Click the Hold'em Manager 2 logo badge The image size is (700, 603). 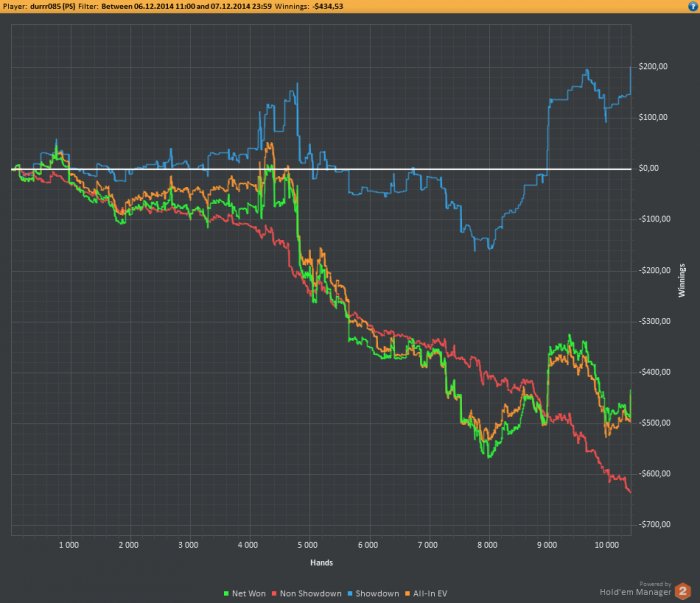pyautogui.click(x=683, y=591)
